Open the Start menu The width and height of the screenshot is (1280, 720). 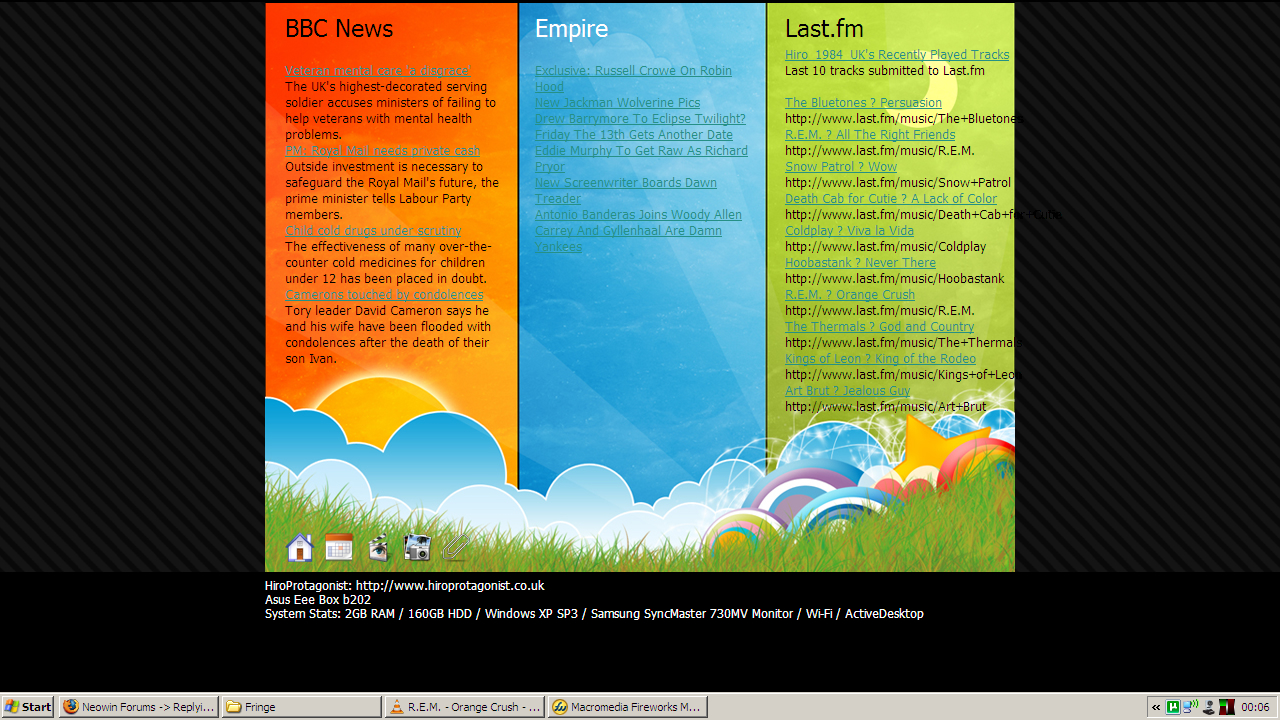[28, 707]
